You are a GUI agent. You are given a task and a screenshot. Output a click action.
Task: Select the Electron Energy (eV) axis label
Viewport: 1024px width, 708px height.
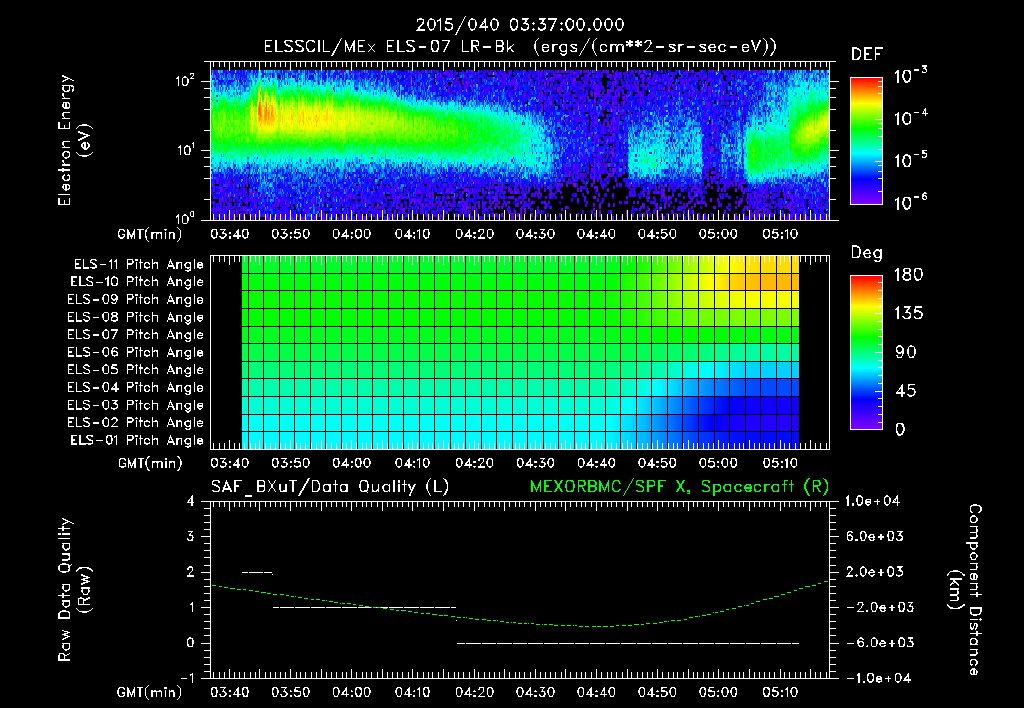(74, 140)
